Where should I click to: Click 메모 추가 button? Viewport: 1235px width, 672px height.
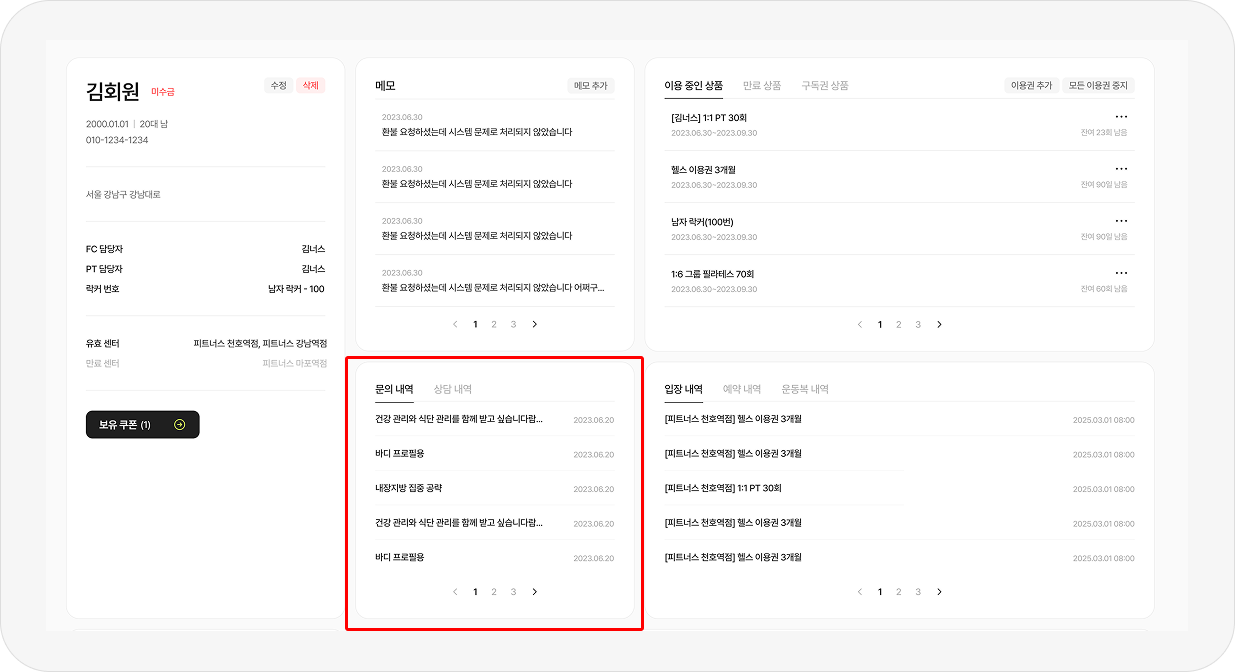[x=590, y=86]
